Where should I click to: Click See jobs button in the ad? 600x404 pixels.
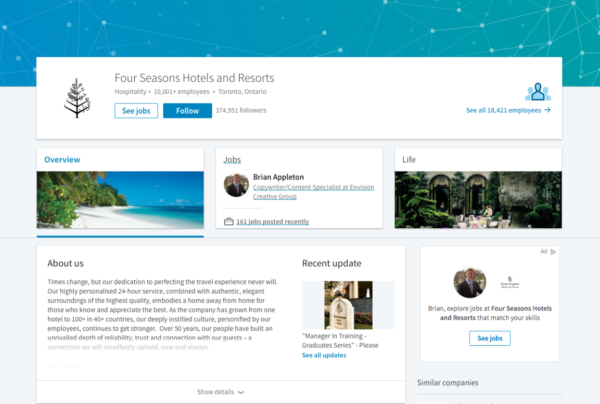click(490, 338)
